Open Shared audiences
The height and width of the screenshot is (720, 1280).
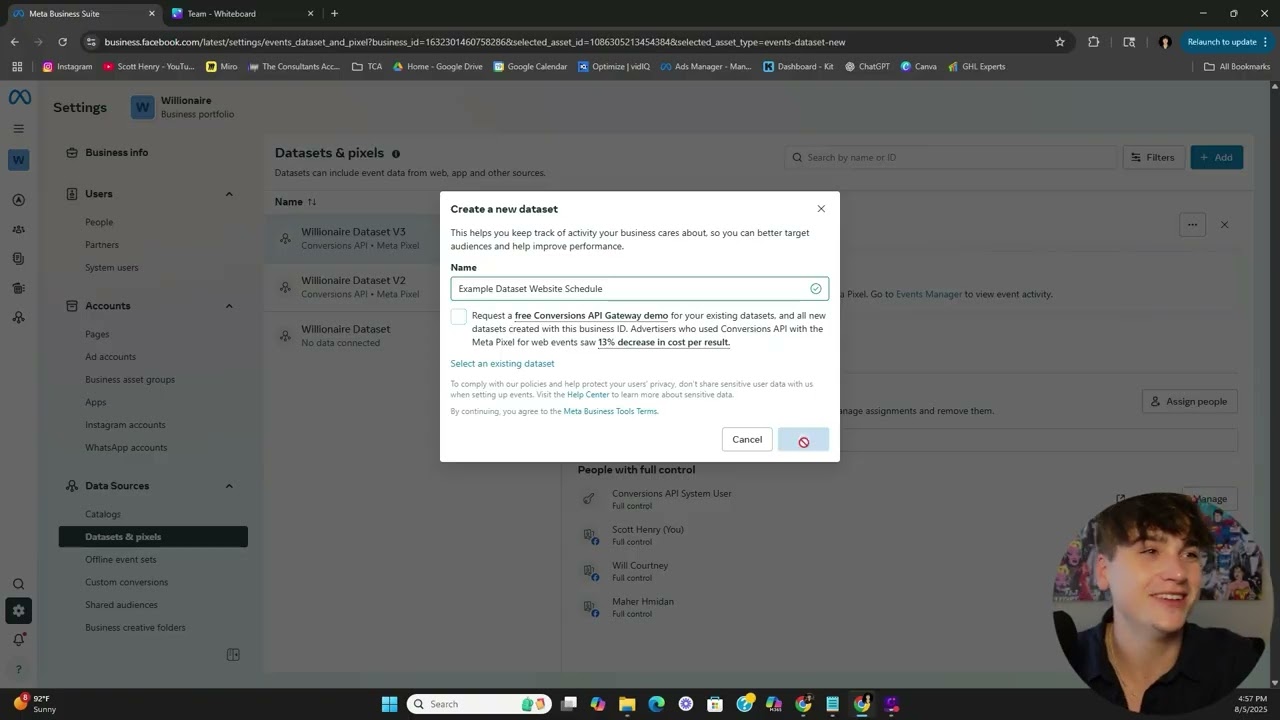[121, 605]
